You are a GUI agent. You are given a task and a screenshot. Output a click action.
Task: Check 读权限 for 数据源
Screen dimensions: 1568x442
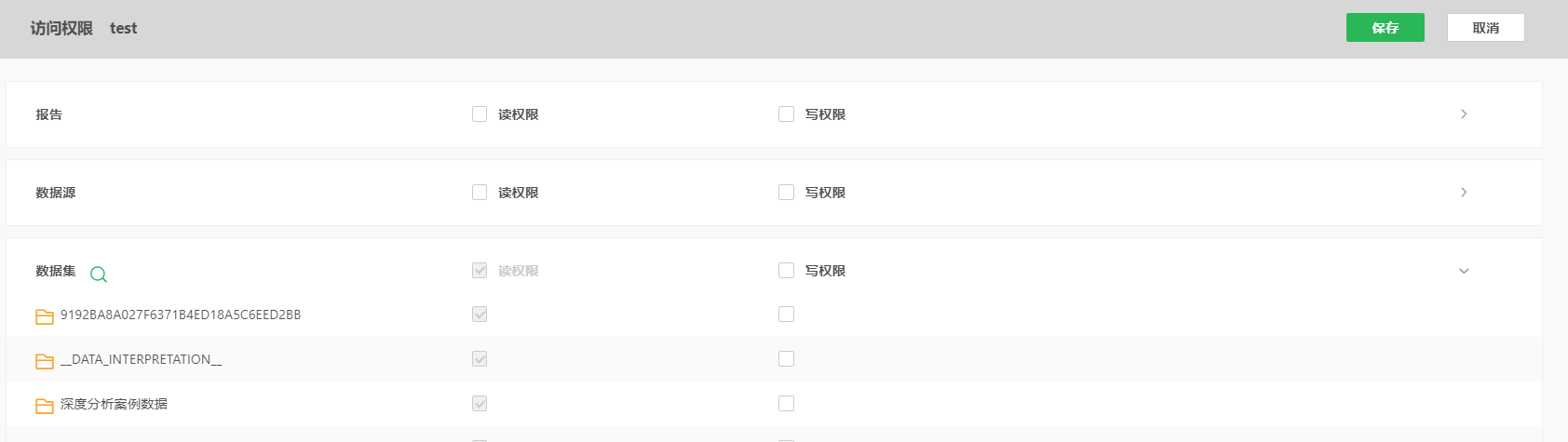(x=480, y=192)
